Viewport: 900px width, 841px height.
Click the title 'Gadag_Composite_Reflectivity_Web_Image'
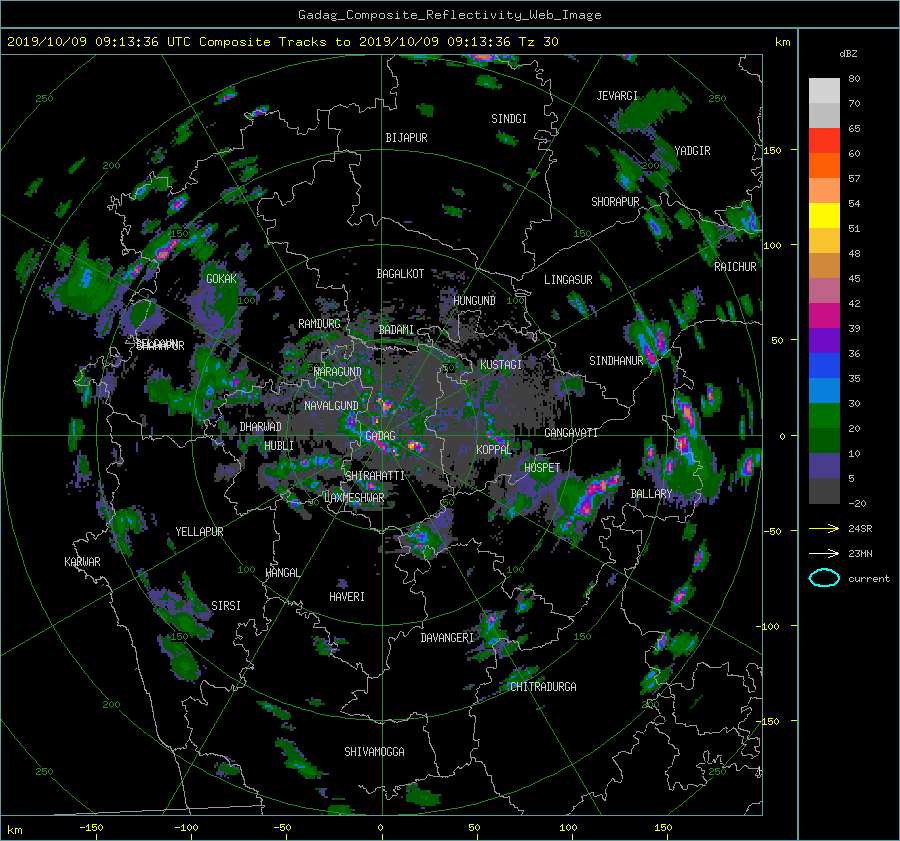(449, 15)
